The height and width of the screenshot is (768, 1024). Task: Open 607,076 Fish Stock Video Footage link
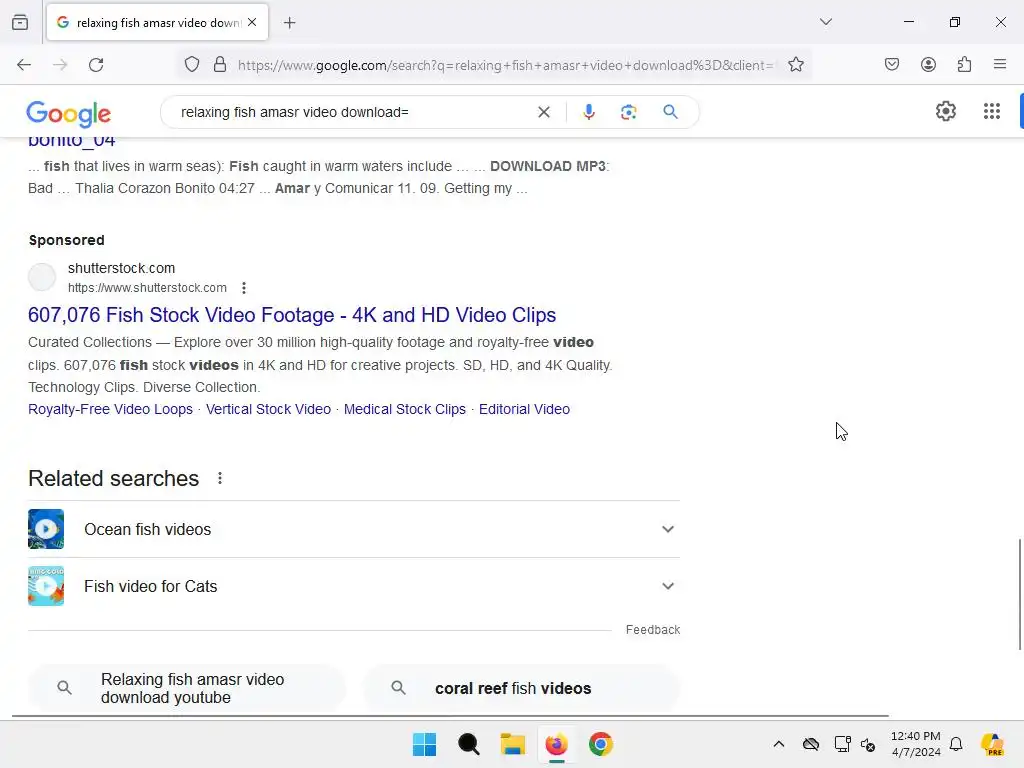pos(292,315)
